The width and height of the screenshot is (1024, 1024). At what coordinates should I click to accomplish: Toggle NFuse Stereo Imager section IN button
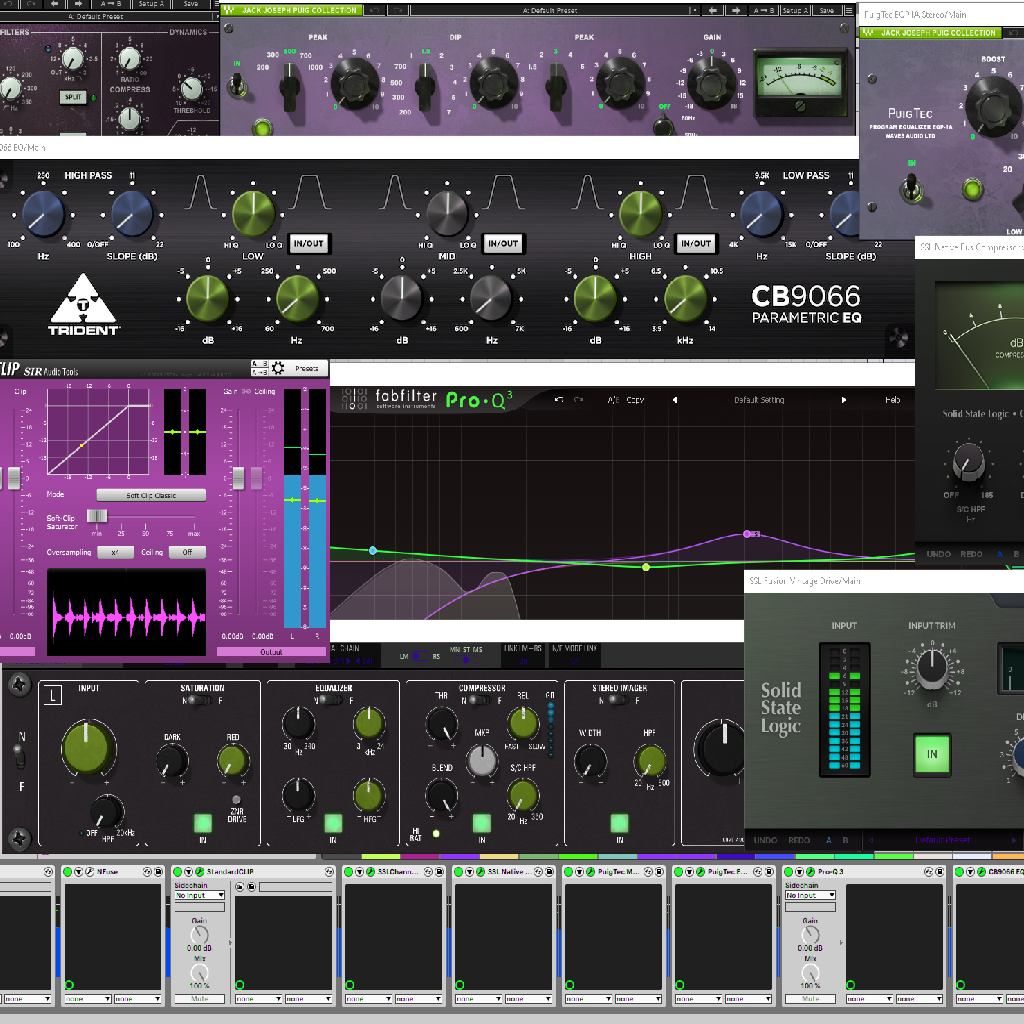(x=619, y=823)
